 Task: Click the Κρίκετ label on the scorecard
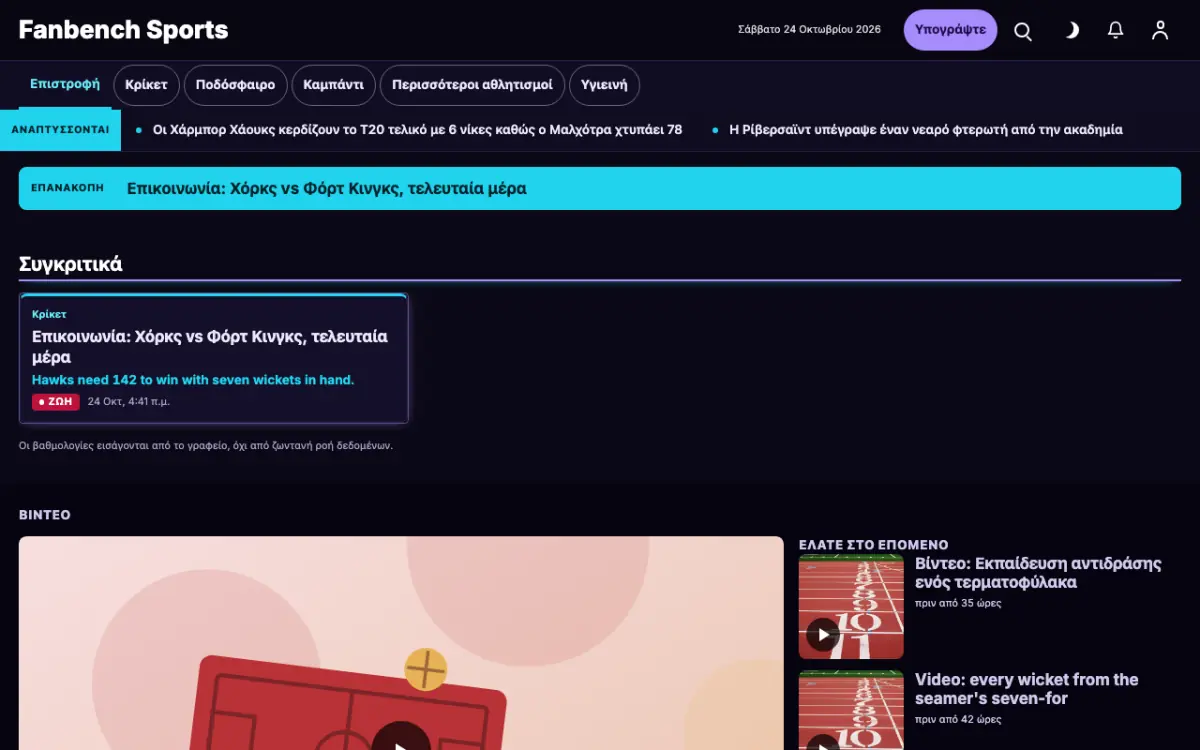point(49,314)
